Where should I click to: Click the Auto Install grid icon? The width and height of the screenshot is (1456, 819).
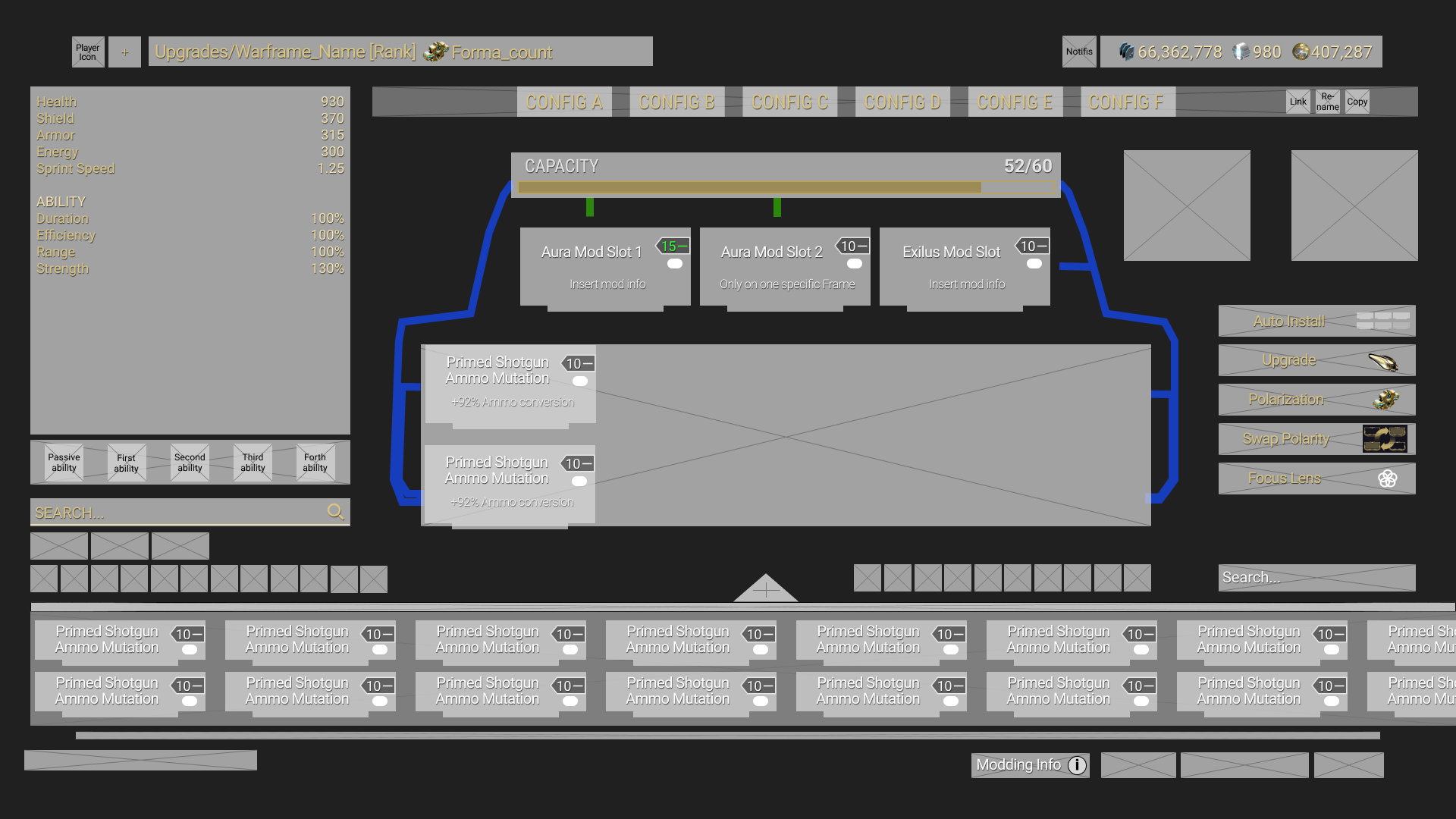1383,321
